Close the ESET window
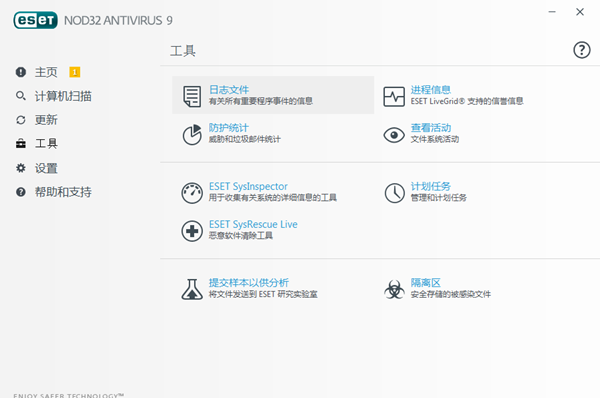Viewport: 600px width, 398px height. pyautogui.click(x=580, y=12)
